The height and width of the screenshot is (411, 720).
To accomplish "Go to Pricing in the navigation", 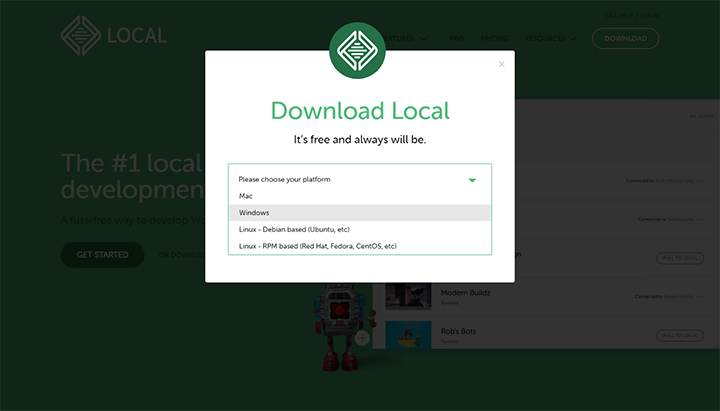I will (494, 39).
